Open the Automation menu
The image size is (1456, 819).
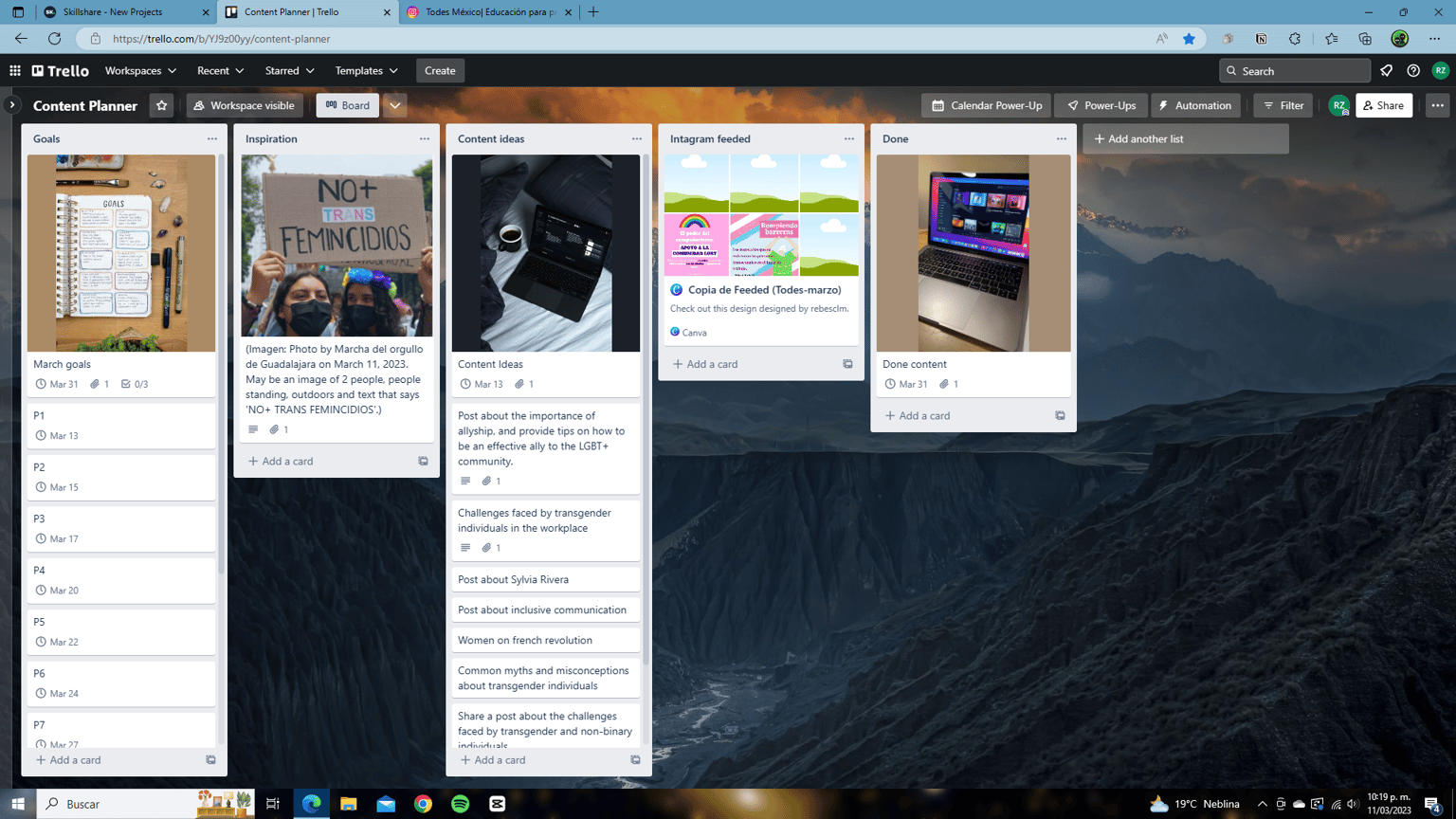tap(1195, 105)
